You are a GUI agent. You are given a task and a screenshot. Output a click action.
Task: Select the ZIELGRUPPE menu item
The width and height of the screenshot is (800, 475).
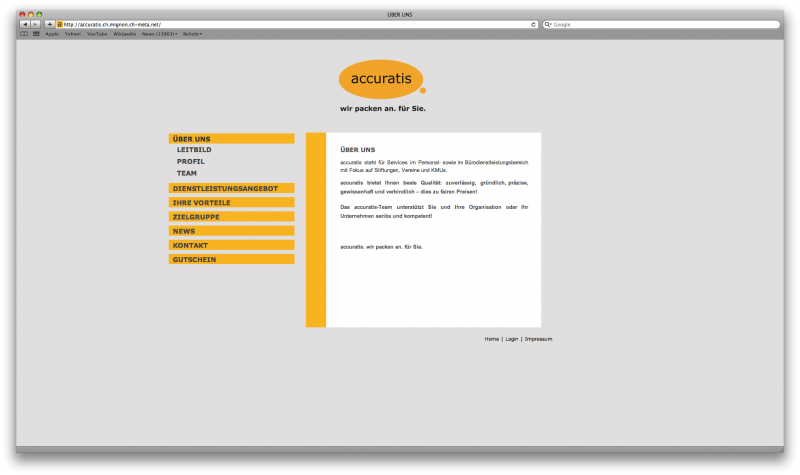232,217
